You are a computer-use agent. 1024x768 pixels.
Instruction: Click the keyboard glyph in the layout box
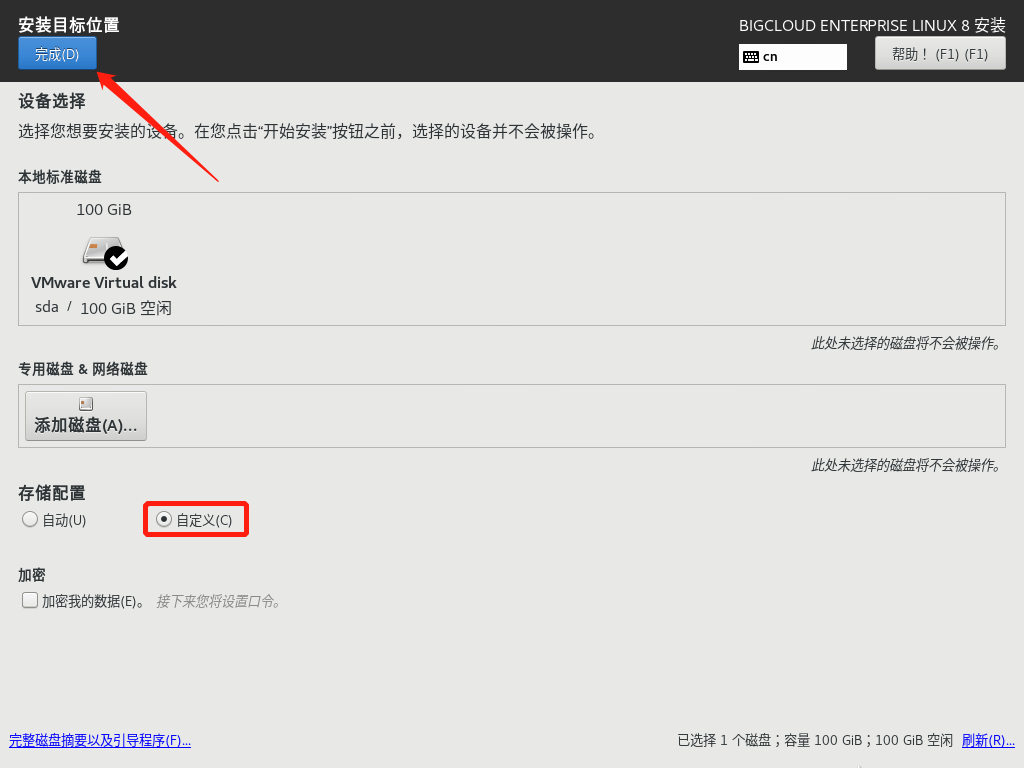pyautogui.click(x=752, y=57)
